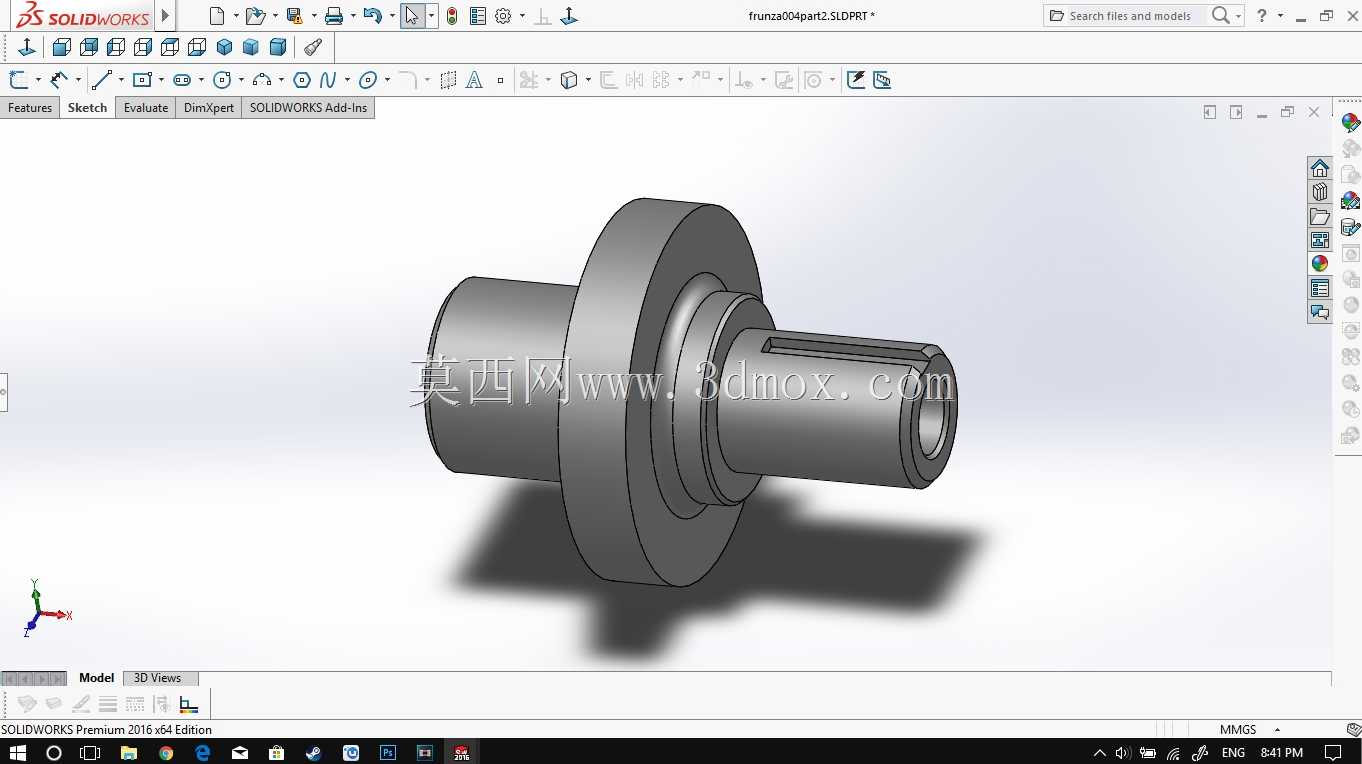The image size is (1362, 764).
Task: Switch to the 3D Views tab
Action: 158,678
